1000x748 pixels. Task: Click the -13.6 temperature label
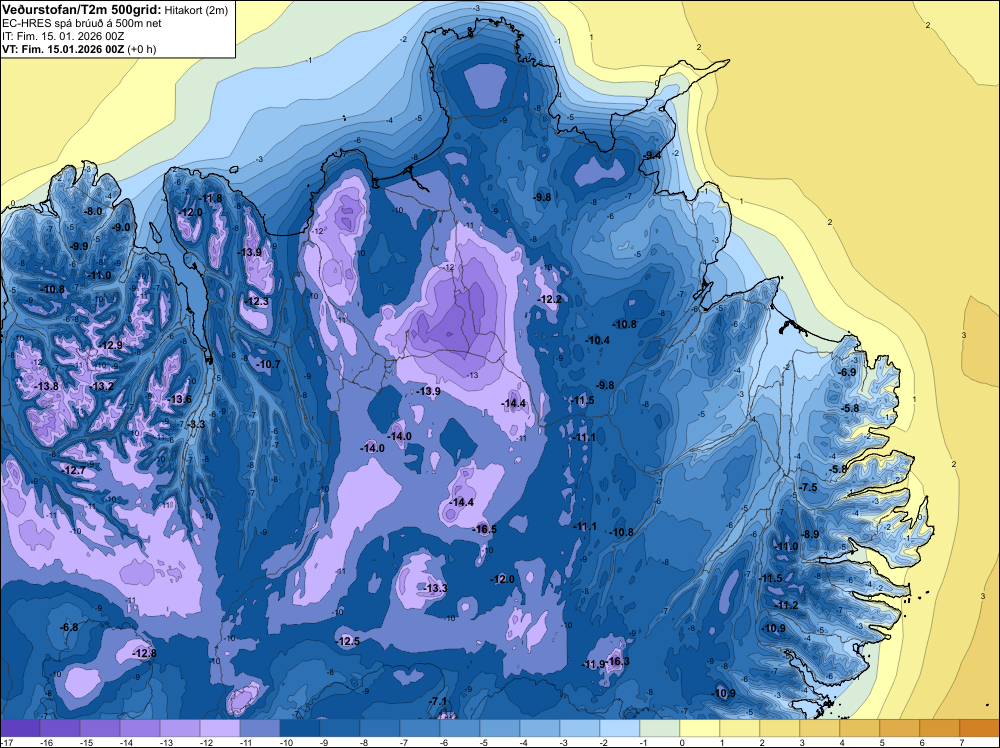point(179,400)
